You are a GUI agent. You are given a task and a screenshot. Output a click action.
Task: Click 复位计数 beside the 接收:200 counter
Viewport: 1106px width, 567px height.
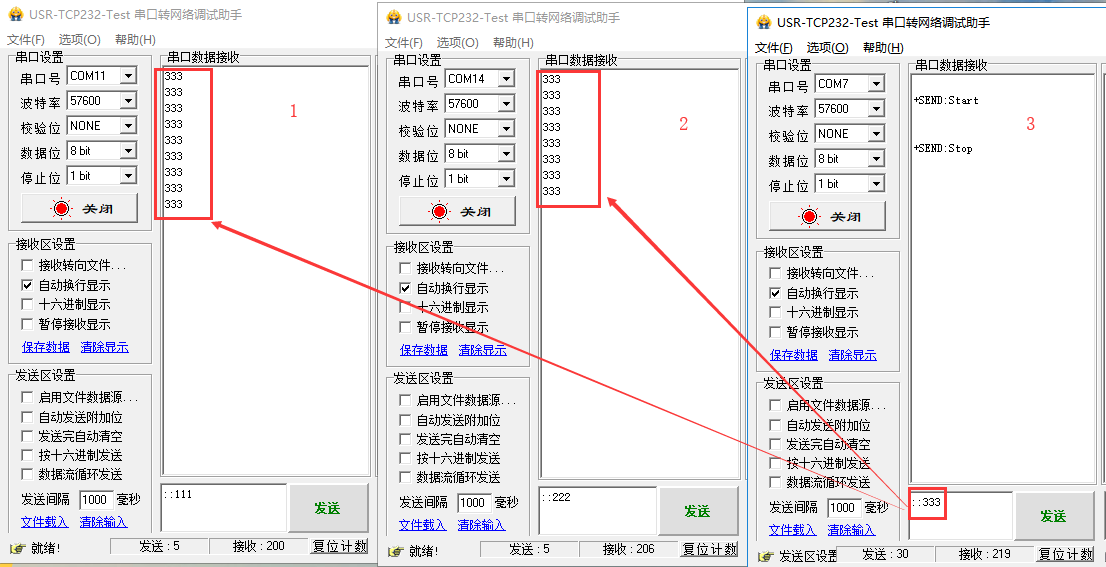pos(340,547)
